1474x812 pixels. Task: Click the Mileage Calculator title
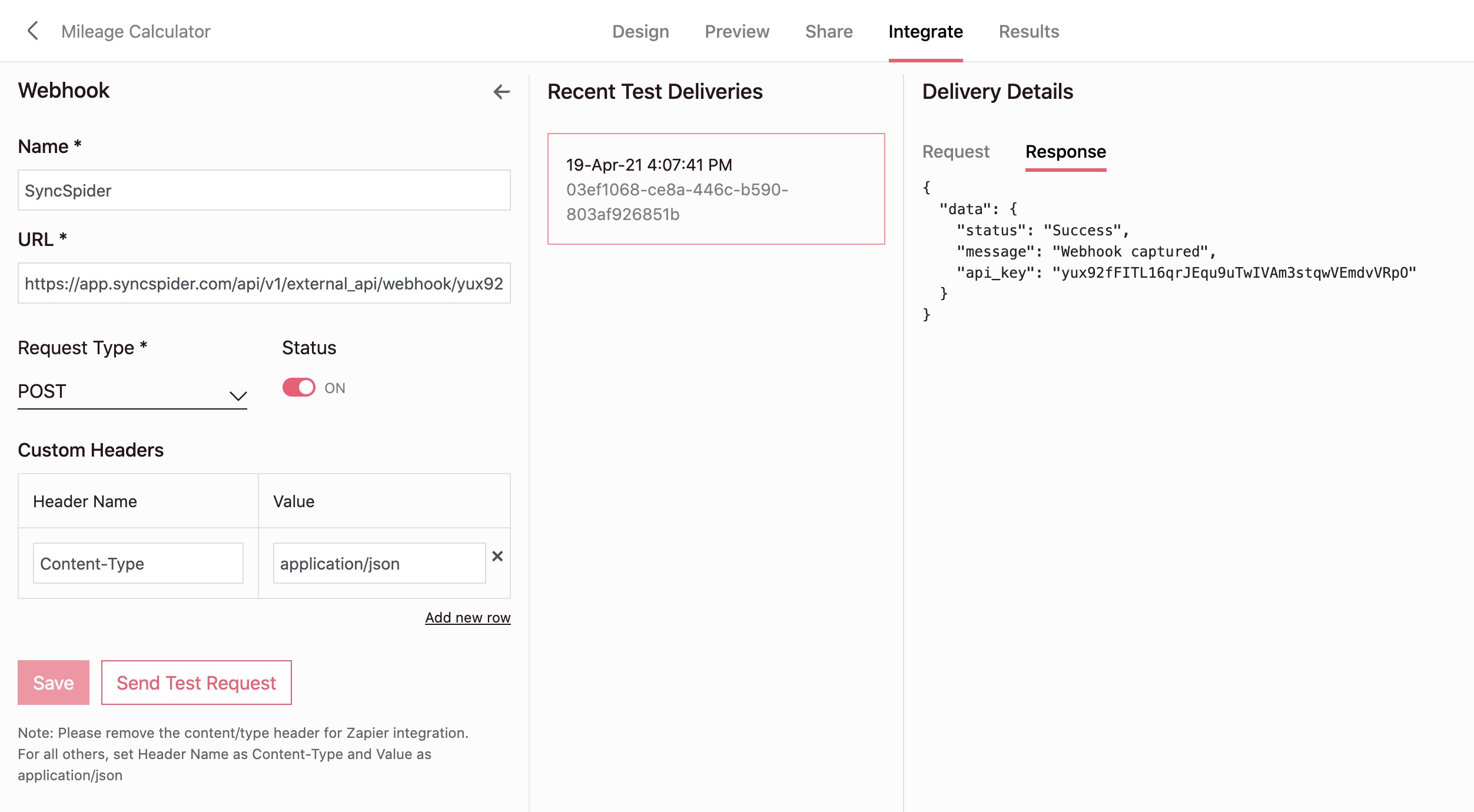coord(136,31)
